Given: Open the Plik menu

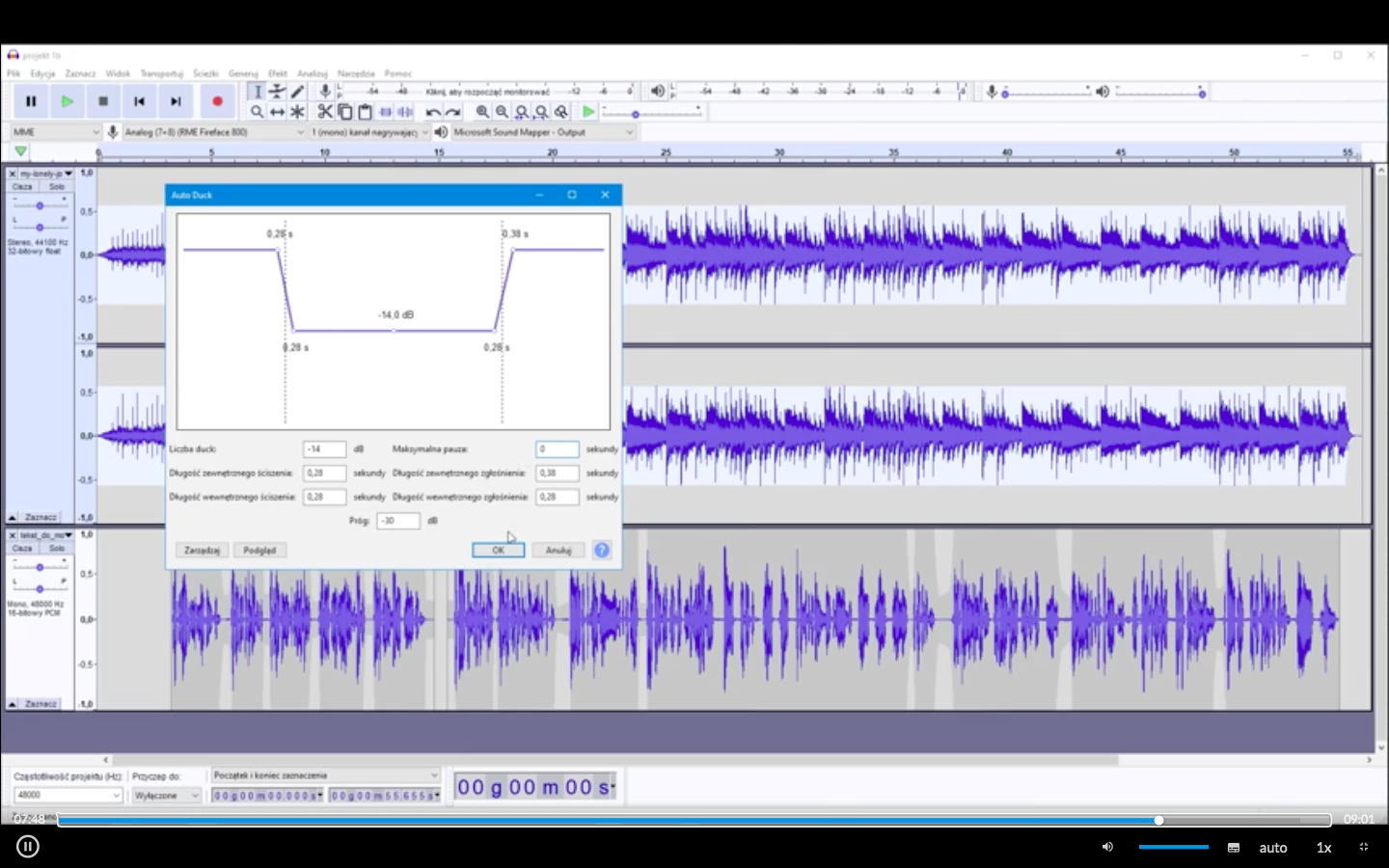Looking at the screenshot, I should pyautogui.click(x=14, y=73).
